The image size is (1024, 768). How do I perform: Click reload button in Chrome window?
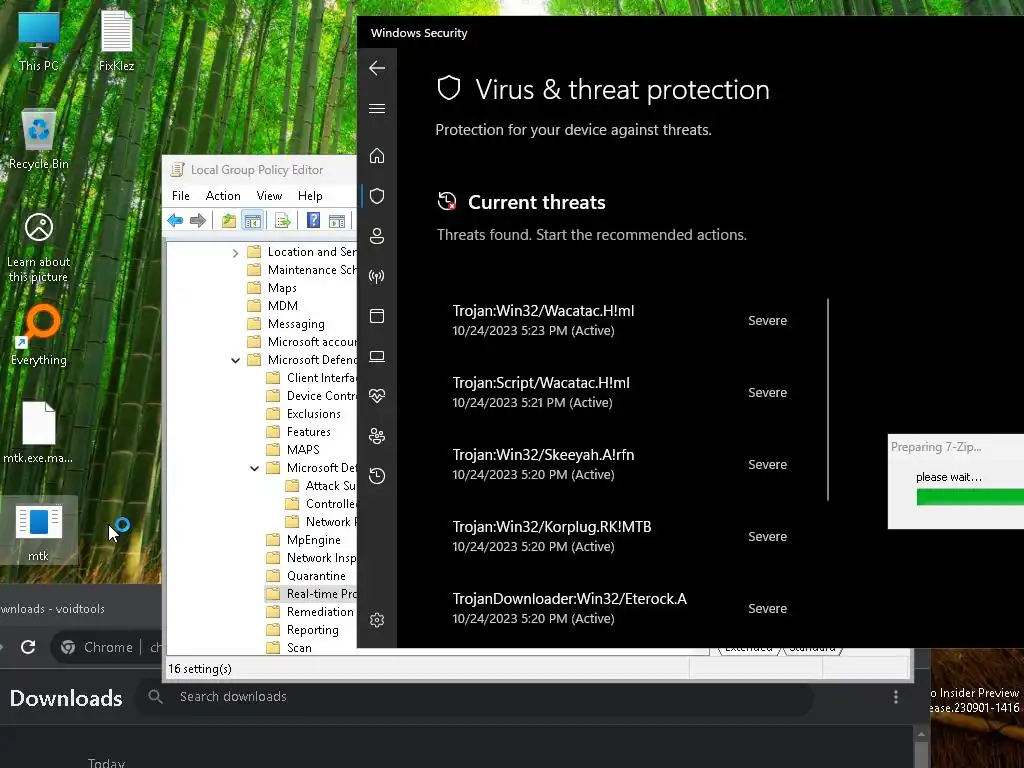coord(27,647)
